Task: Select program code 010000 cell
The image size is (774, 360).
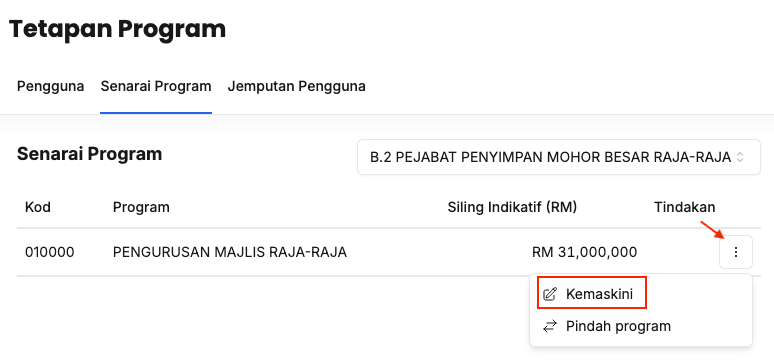Action: click(x=49, y=252)
